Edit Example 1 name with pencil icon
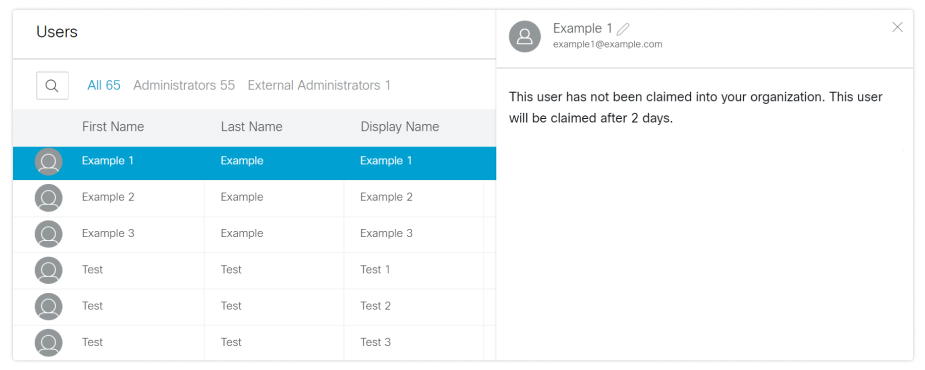 coord(623,29)
